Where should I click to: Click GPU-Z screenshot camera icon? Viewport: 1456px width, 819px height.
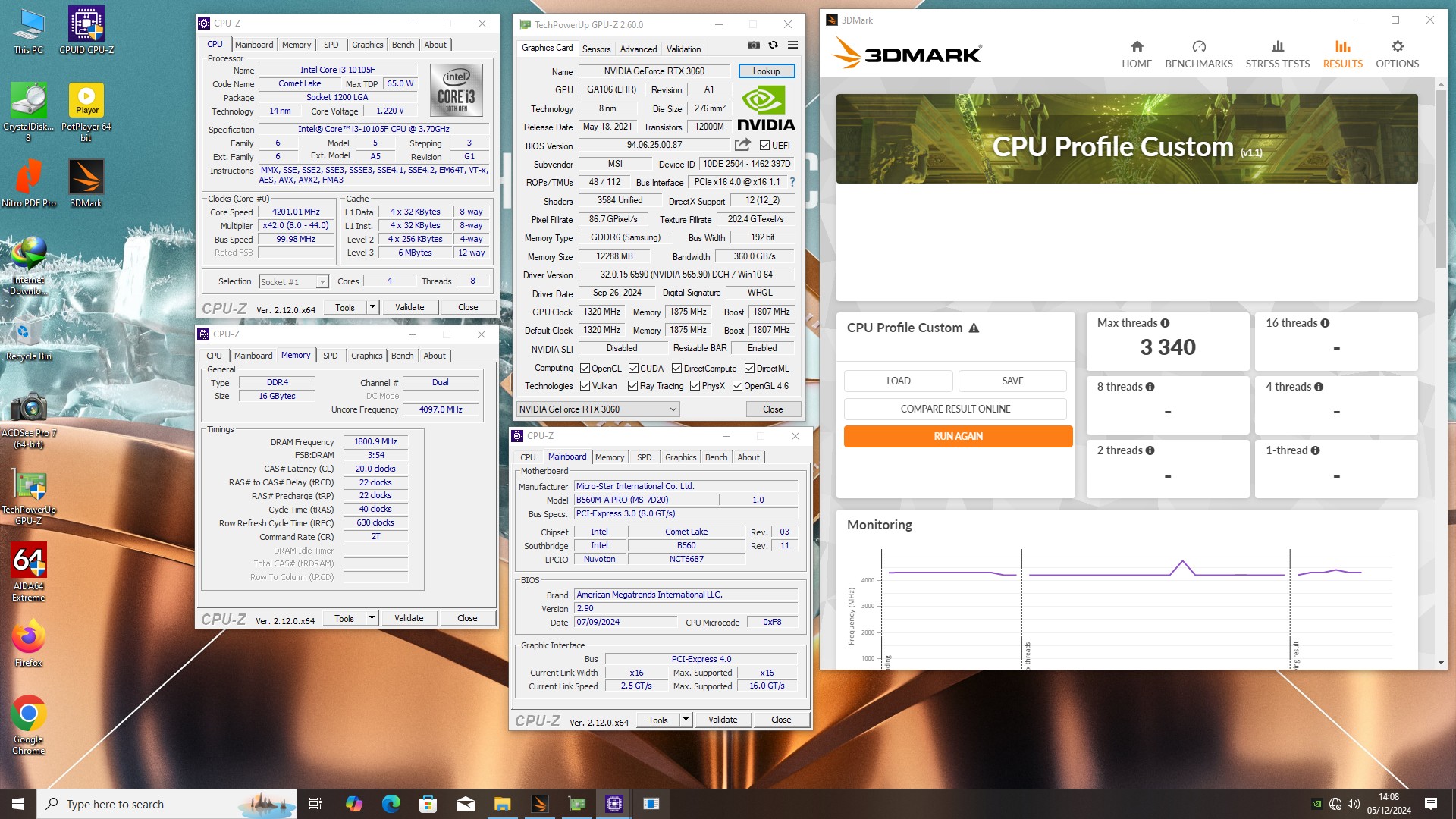pos(753,45)
